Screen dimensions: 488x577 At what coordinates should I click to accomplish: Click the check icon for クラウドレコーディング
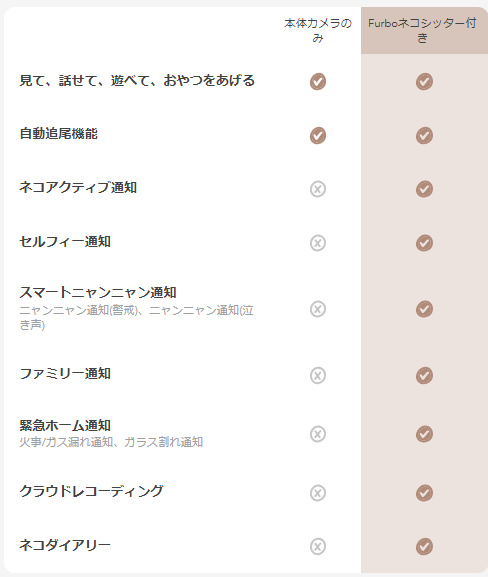(x=424, y=493)
